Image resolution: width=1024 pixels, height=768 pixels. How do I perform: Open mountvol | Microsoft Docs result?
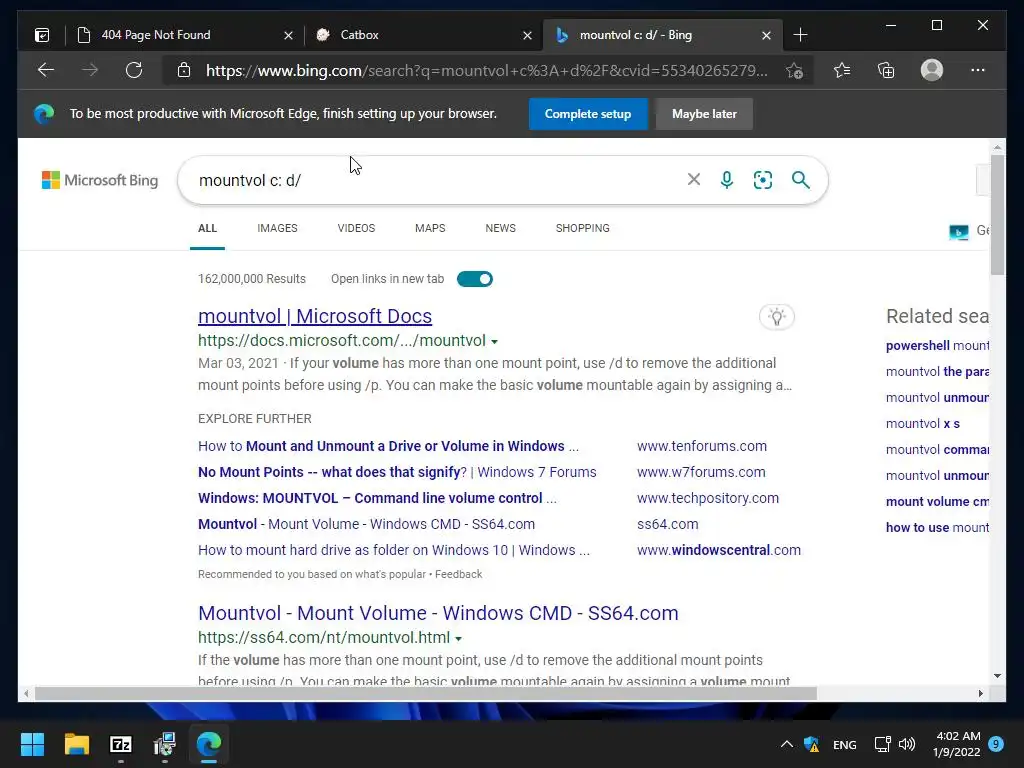tap(315, 316)
